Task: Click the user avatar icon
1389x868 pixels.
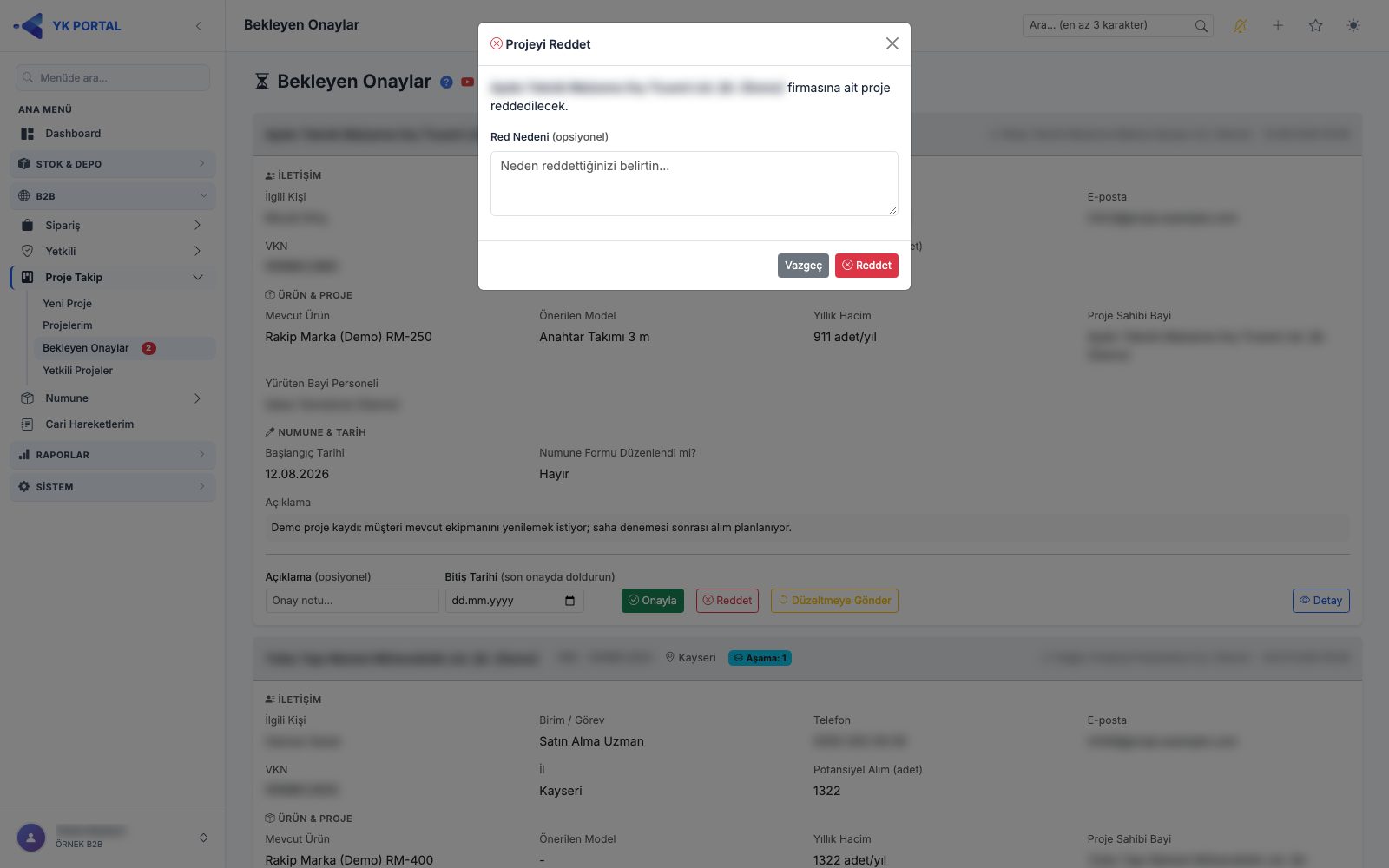Action: click(x=31, y=838)
